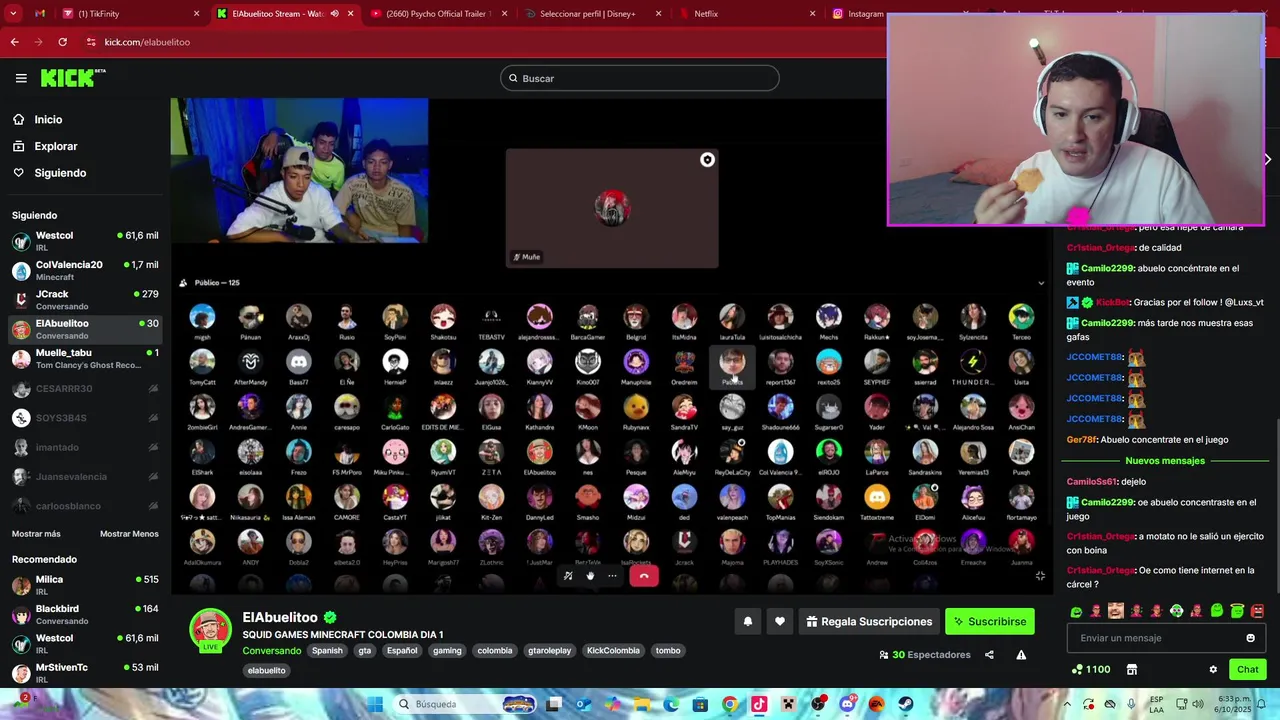Click the mute microphone icon in call bar
This screenshot has width=1280, height=720.
coord(567,575)
